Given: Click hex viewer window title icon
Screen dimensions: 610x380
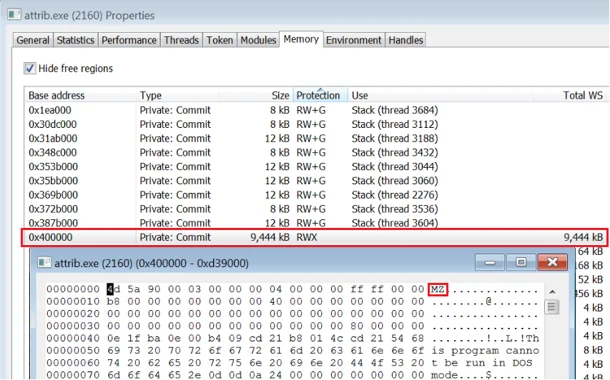Looking at the screenshot, I should tap(44, 263).
